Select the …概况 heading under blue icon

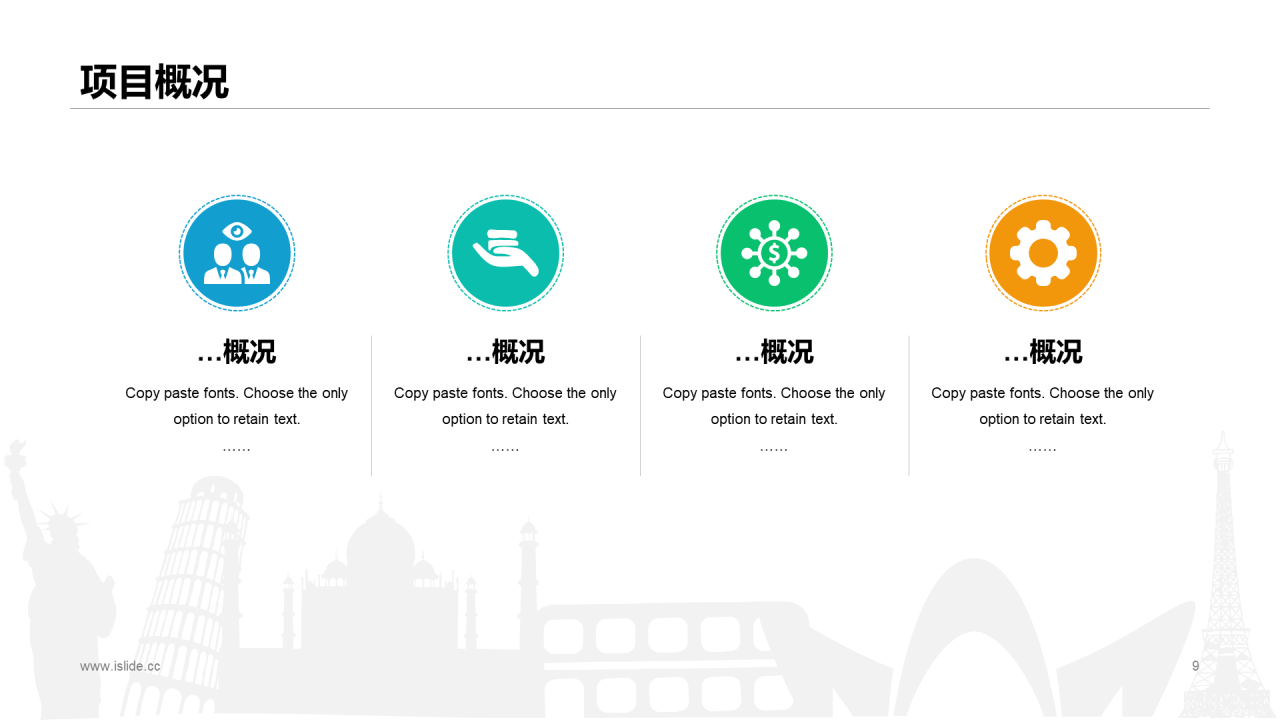click(x=237, y=352)
